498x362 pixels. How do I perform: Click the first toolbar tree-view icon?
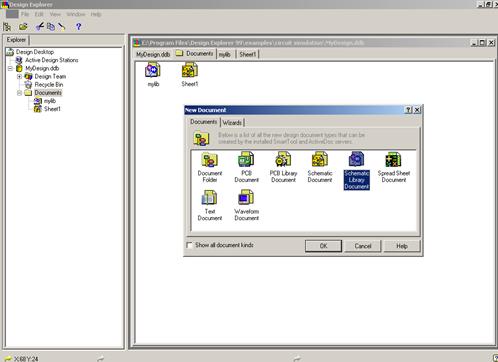tap(7, 27)
